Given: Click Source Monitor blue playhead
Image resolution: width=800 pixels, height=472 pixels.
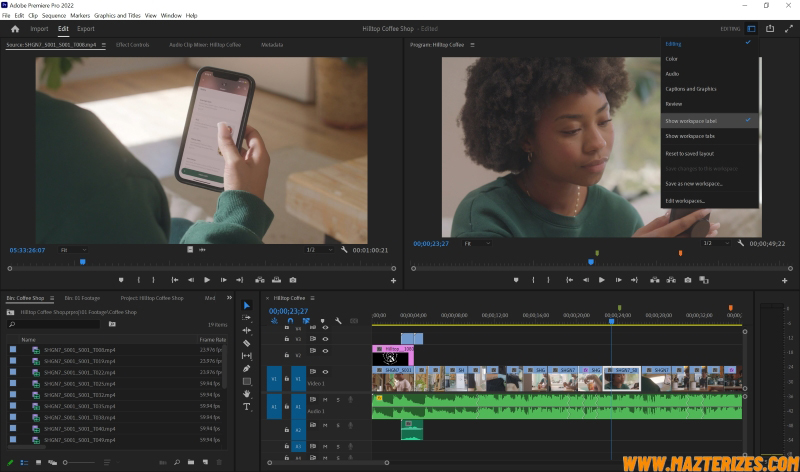Looking at the screenshot, I should [x=83, y=262].
